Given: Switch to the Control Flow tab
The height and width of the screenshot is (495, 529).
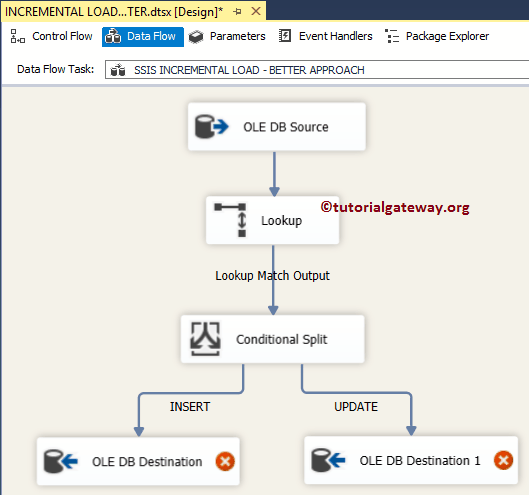Looking at the screenshot, I should (51, 36).
